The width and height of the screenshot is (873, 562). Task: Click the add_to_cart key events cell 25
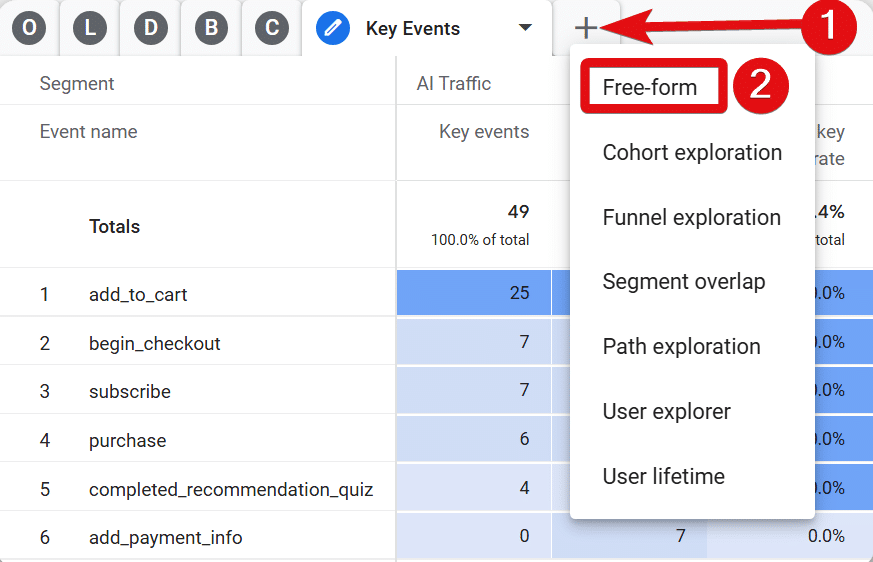coord(474,293)
